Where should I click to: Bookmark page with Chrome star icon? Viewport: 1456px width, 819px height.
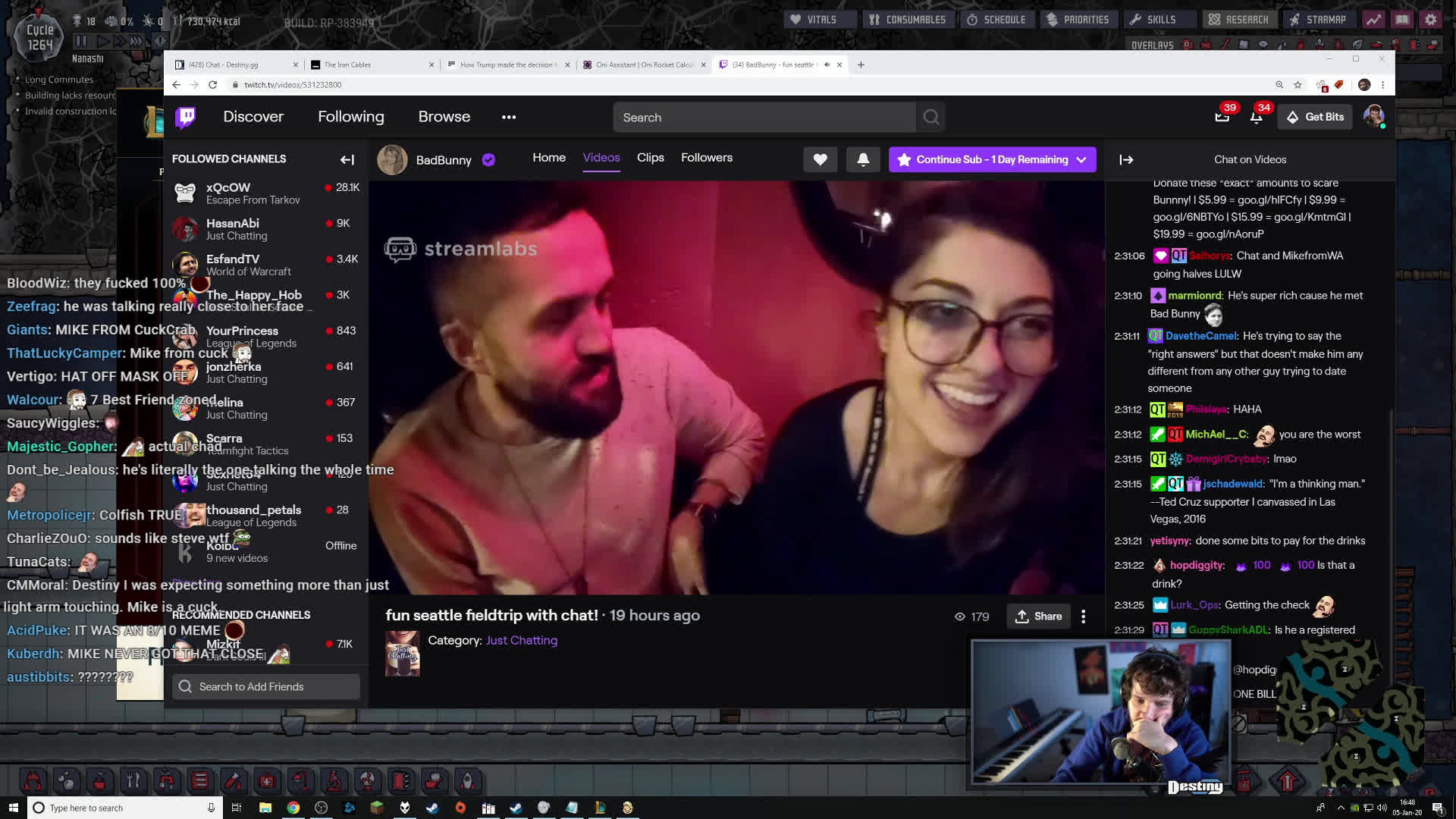[x=1298, y=85]
